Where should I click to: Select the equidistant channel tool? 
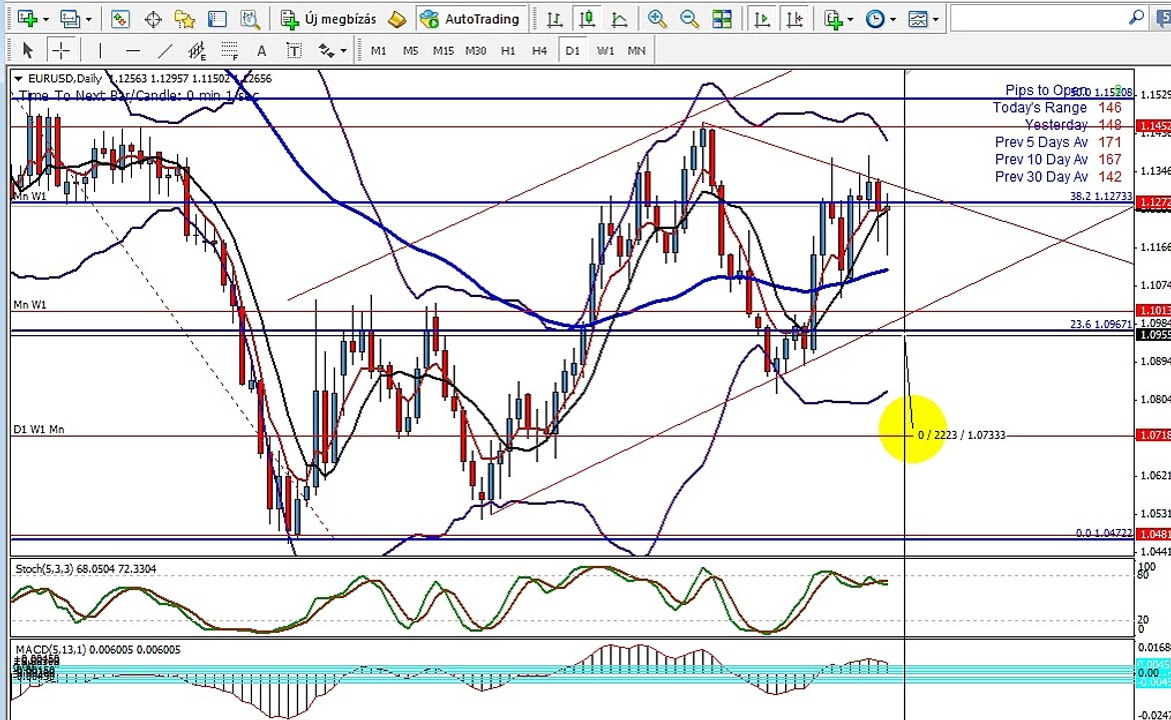(x=197, y=51)
